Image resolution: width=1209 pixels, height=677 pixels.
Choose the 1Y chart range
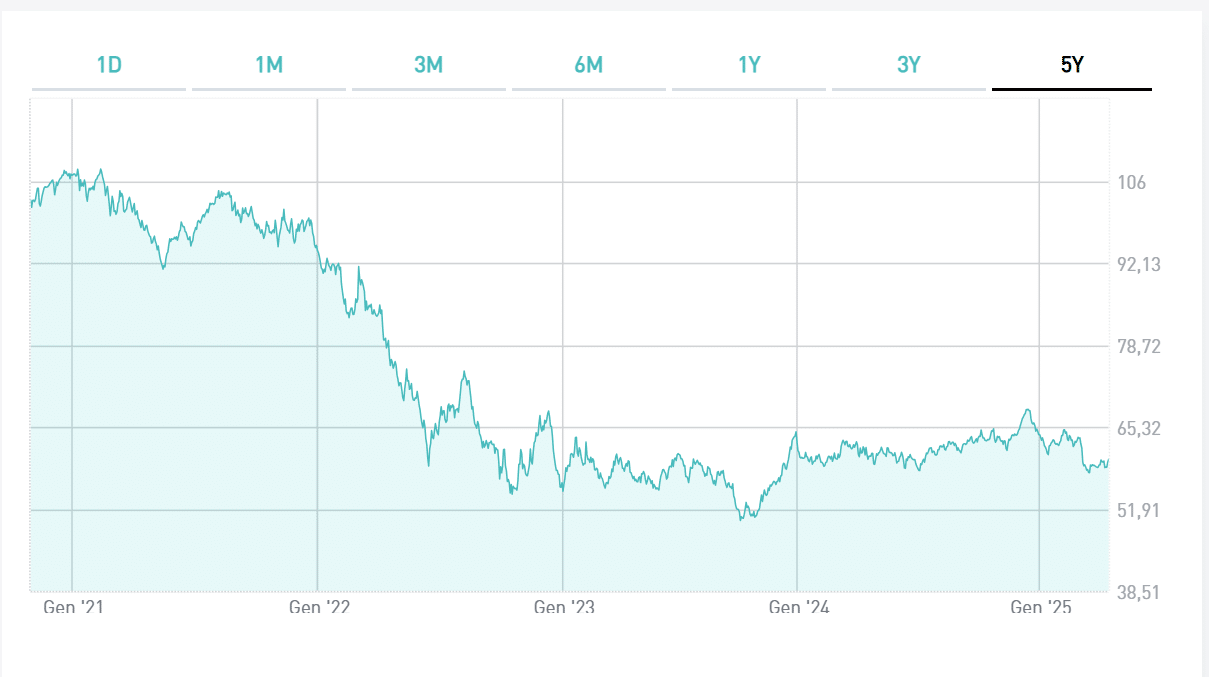pos(749,66)
